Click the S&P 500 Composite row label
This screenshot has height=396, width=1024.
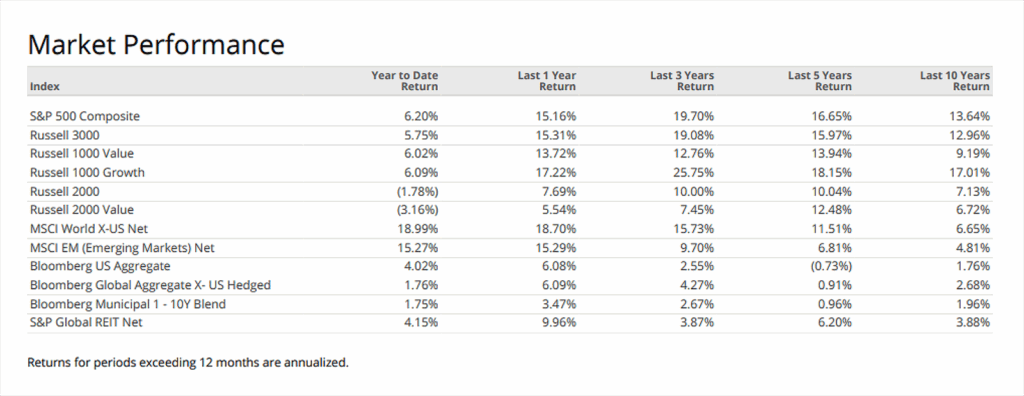click(x=85, y=116)
